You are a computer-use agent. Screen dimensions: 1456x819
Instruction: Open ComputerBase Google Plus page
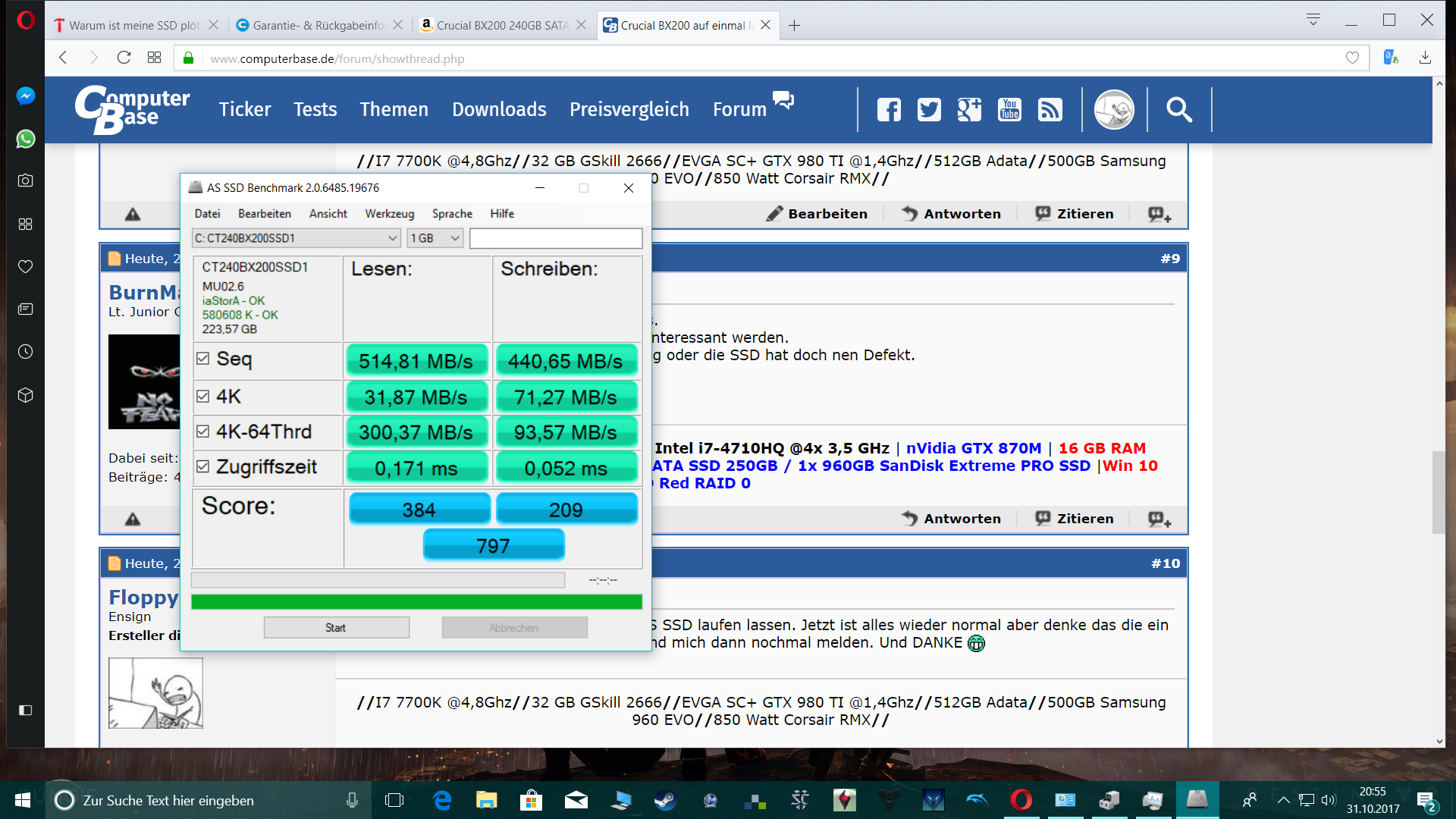coord(969,110)
